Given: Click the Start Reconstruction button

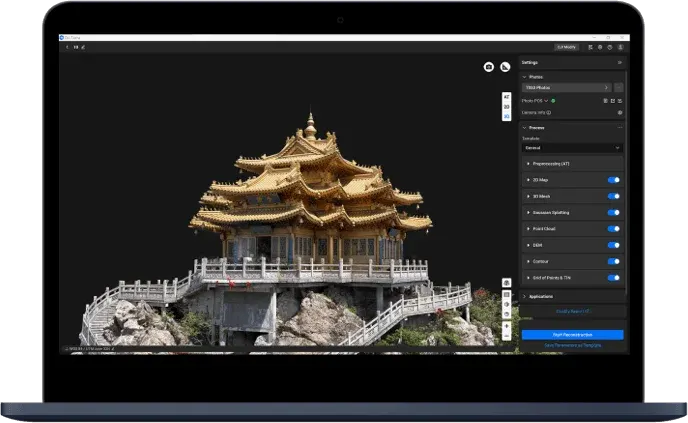Looking at the screenshot, I should pos(572,335).
